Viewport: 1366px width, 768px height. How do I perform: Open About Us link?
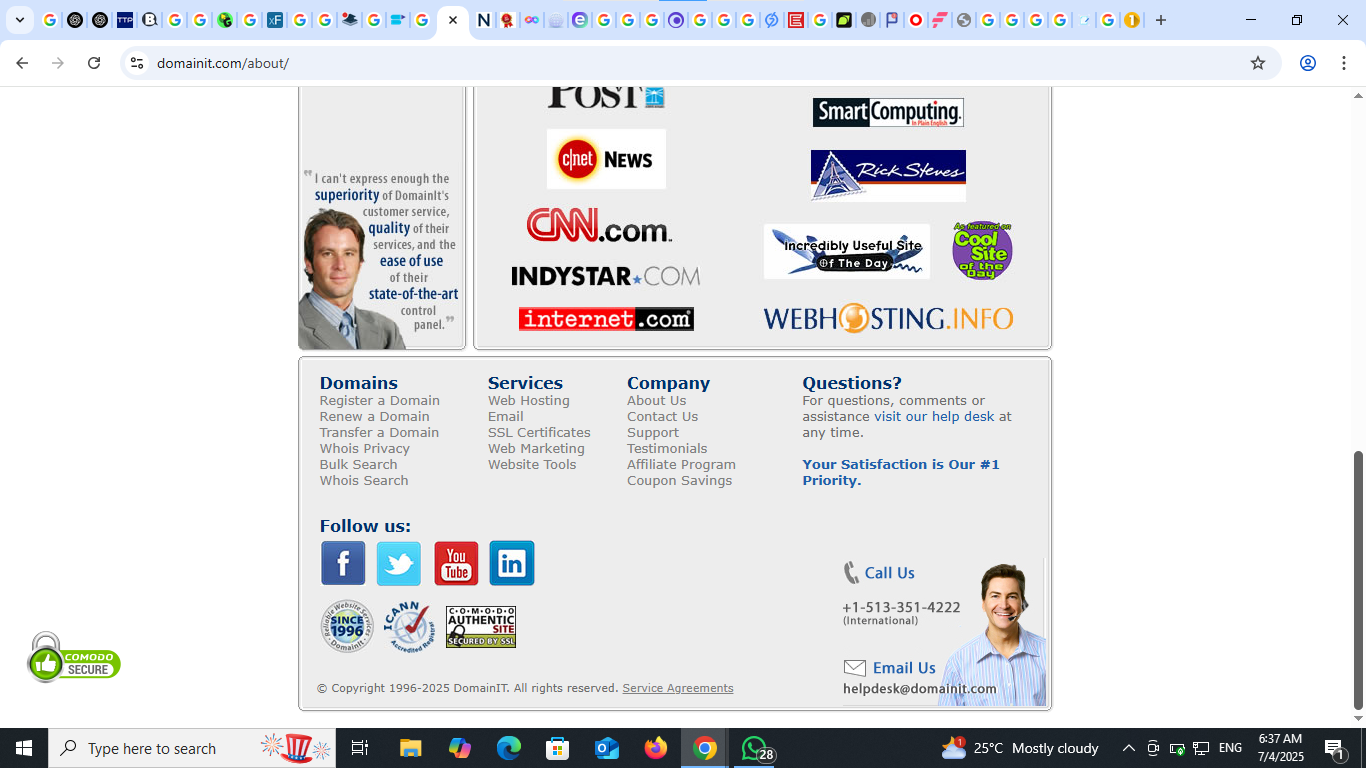[656, 400]
